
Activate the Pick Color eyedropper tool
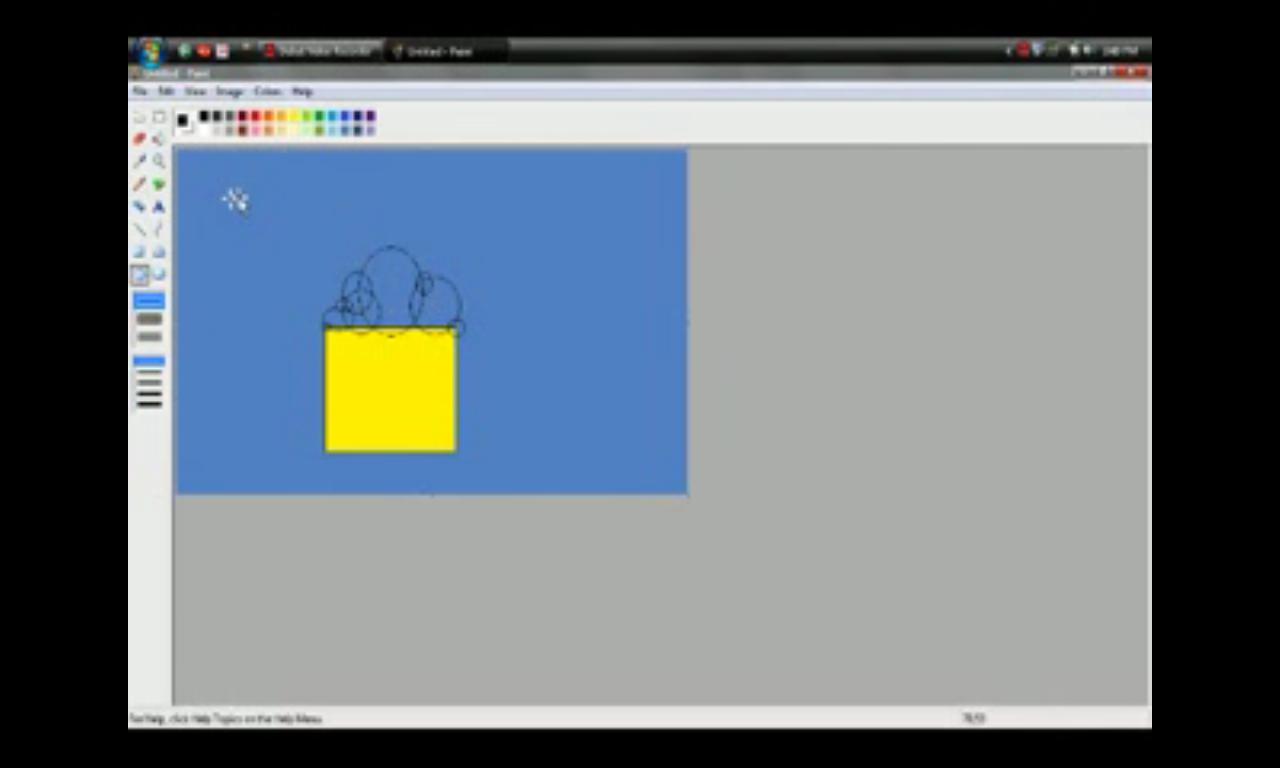pyautogui.click(x=140, y=161)
